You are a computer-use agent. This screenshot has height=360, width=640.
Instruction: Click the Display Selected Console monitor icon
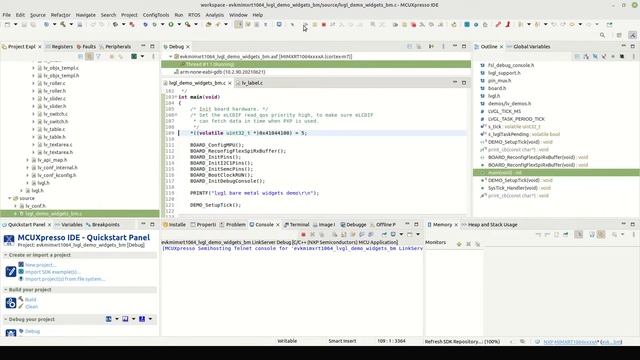(393, 234)
